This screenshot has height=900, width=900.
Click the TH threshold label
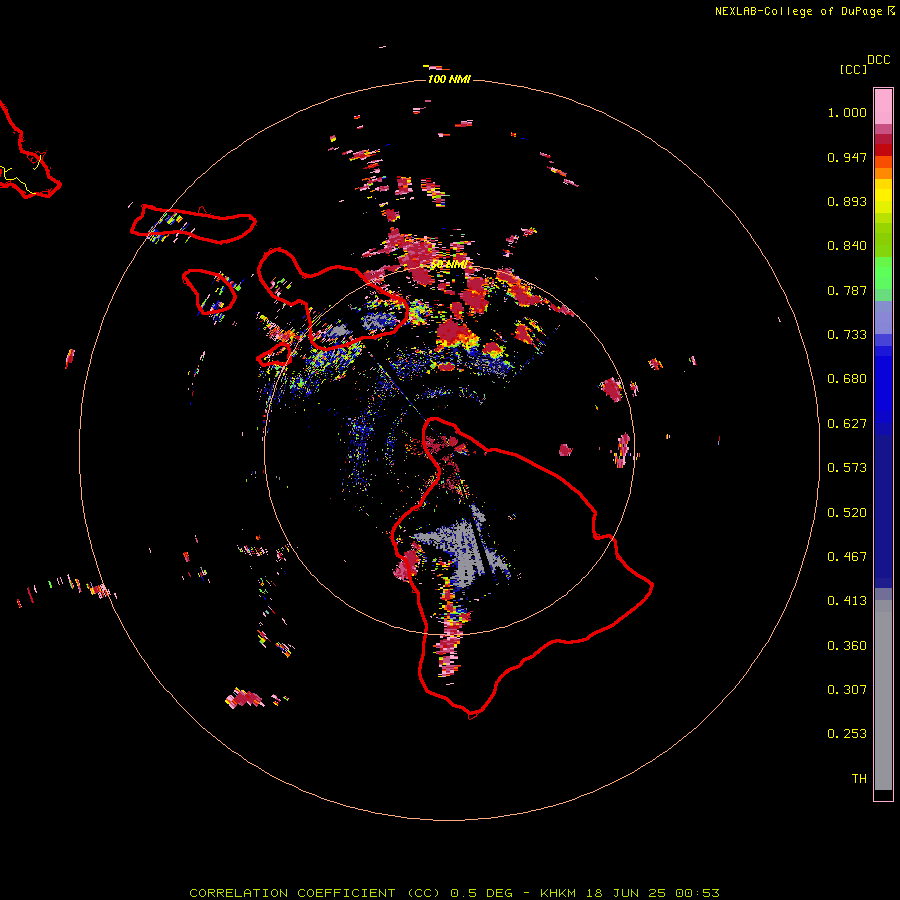[859, 779]
